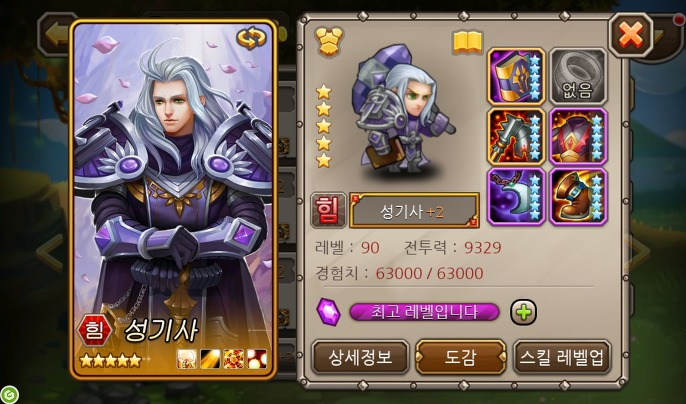Select the first skill icon on card
Viewport: 686px width, 404px height.
[187, 358]
